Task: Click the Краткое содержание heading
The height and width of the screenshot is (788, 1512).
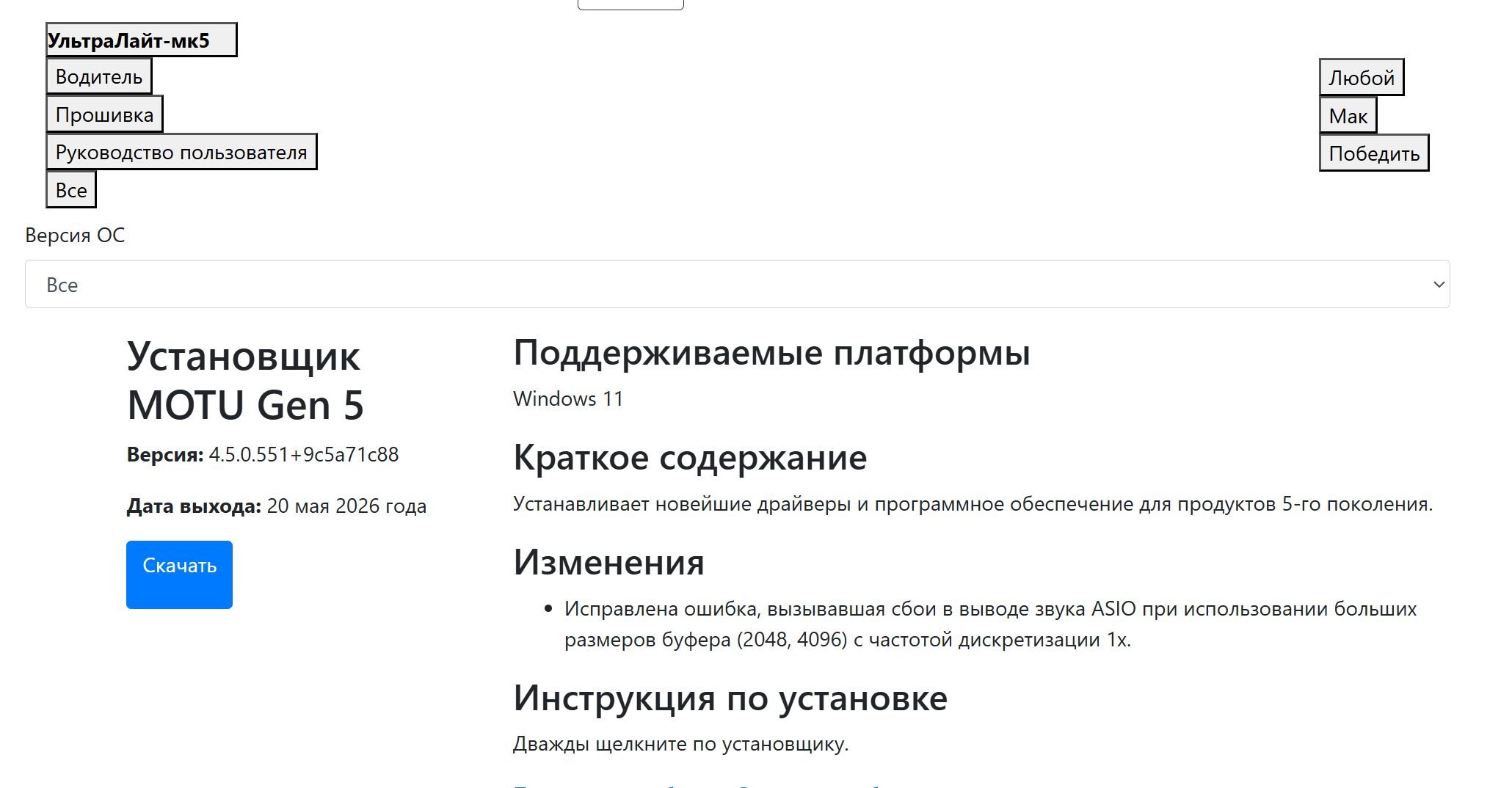Action: pyautogui.click(x=690, y=458)
